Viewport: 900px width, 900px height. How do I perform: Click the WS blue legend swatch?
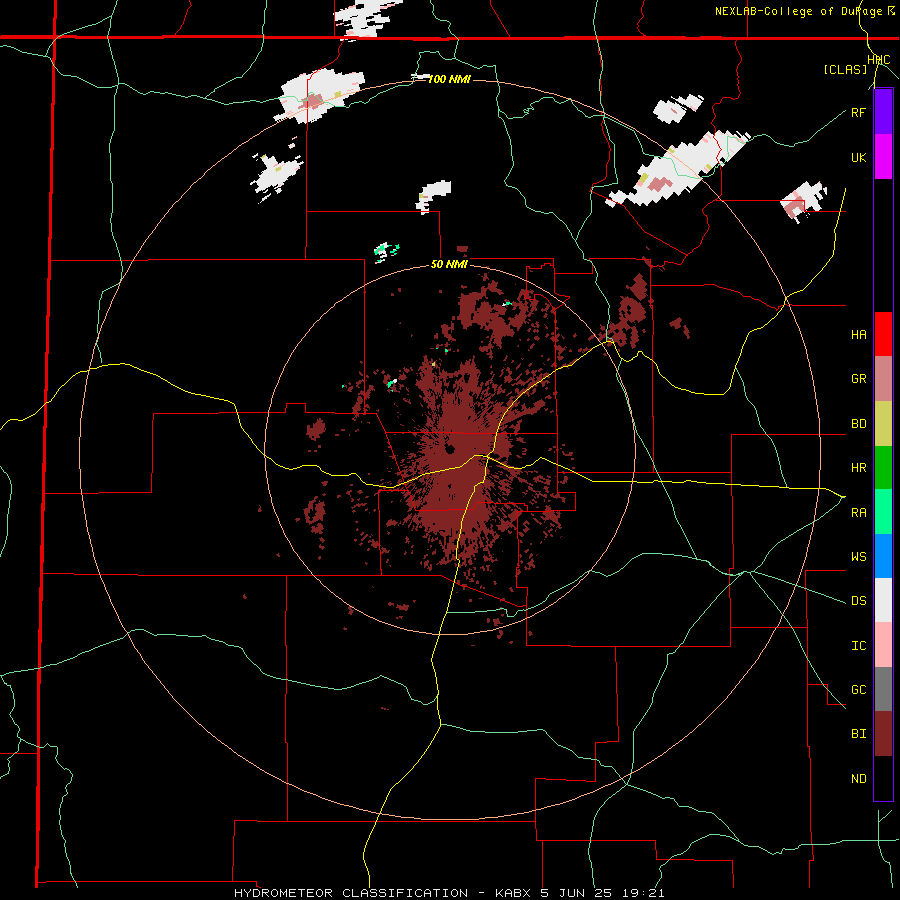click(x=883, y=556)
